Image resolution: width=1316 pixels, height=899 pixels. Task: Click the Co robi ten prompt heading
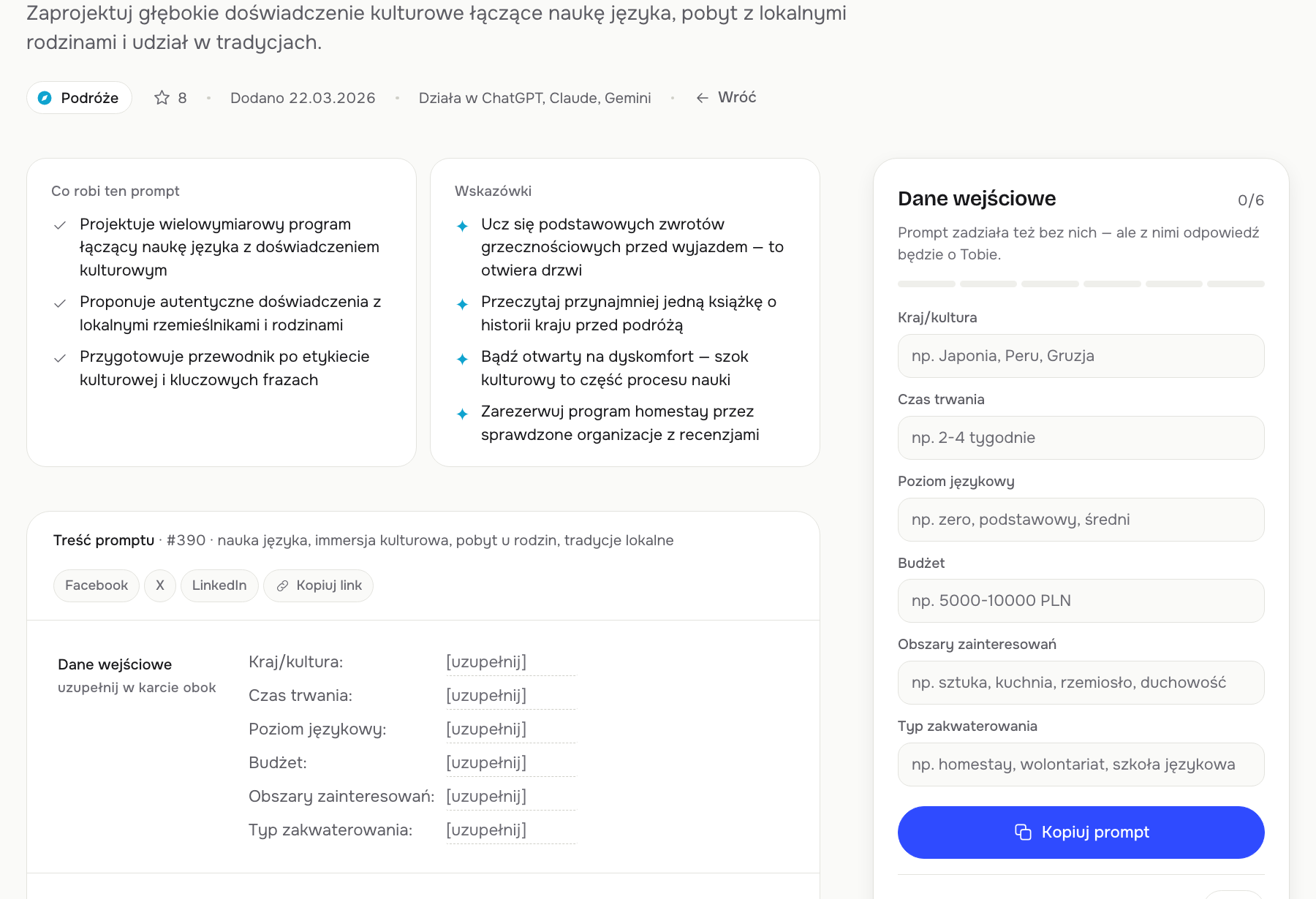pos(116,191)
